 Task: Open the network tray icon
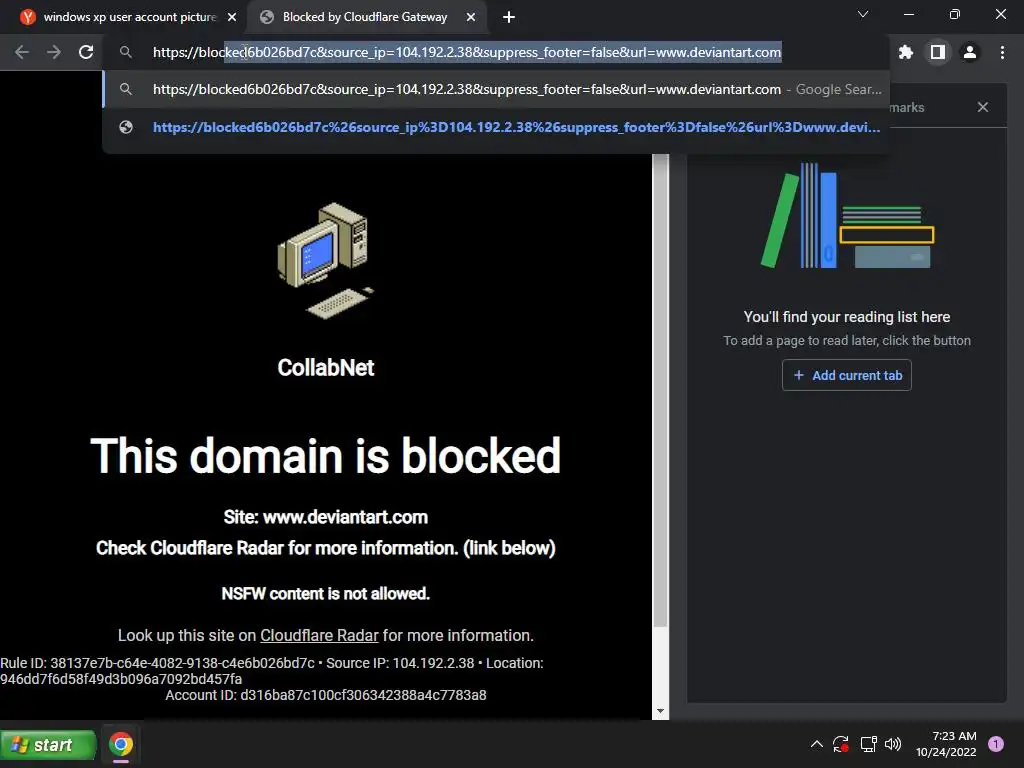click(x=868, y=744)
